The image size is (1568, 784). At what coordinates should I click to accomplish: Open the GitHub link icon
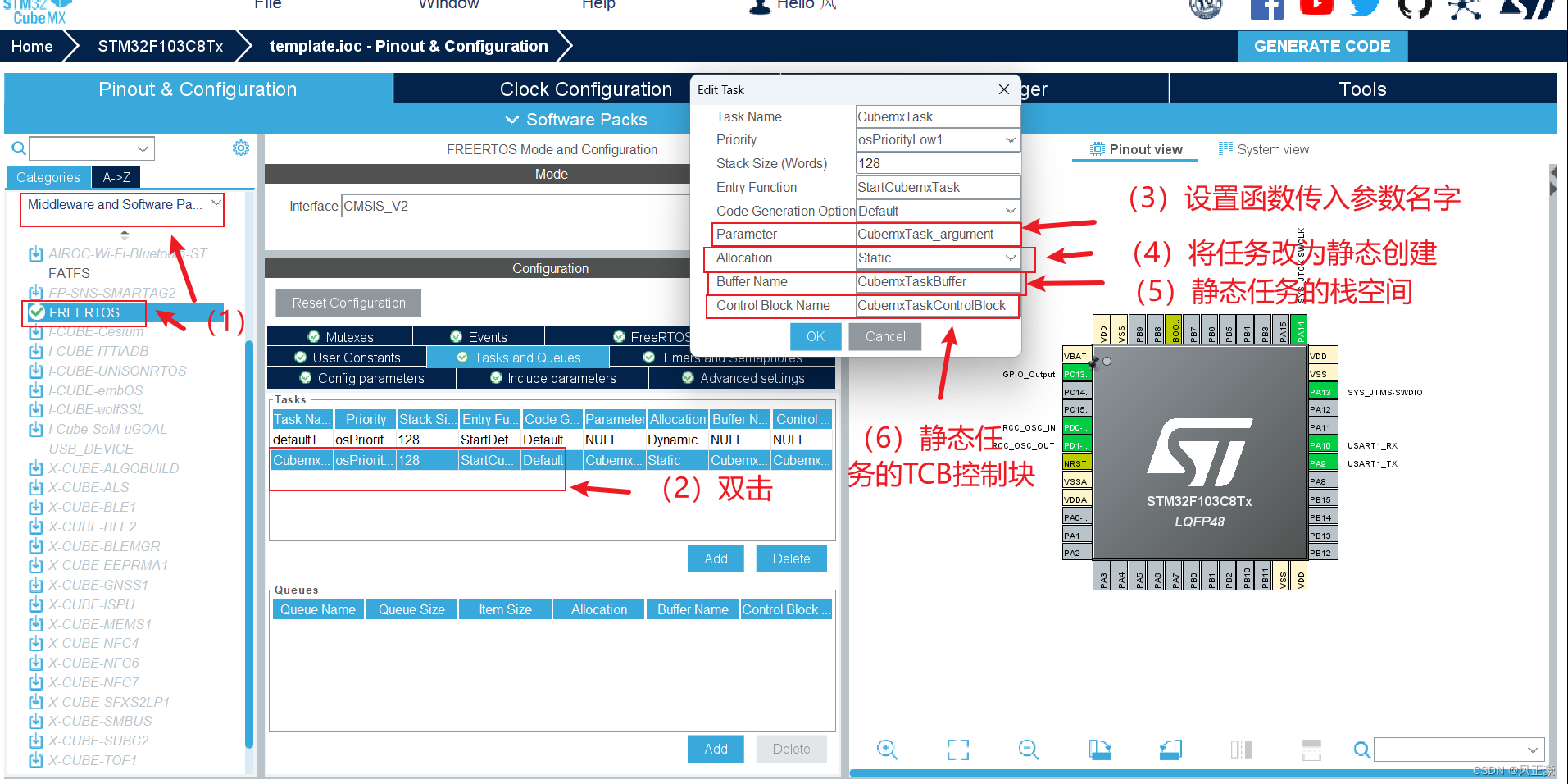[x=1415, y=7]
